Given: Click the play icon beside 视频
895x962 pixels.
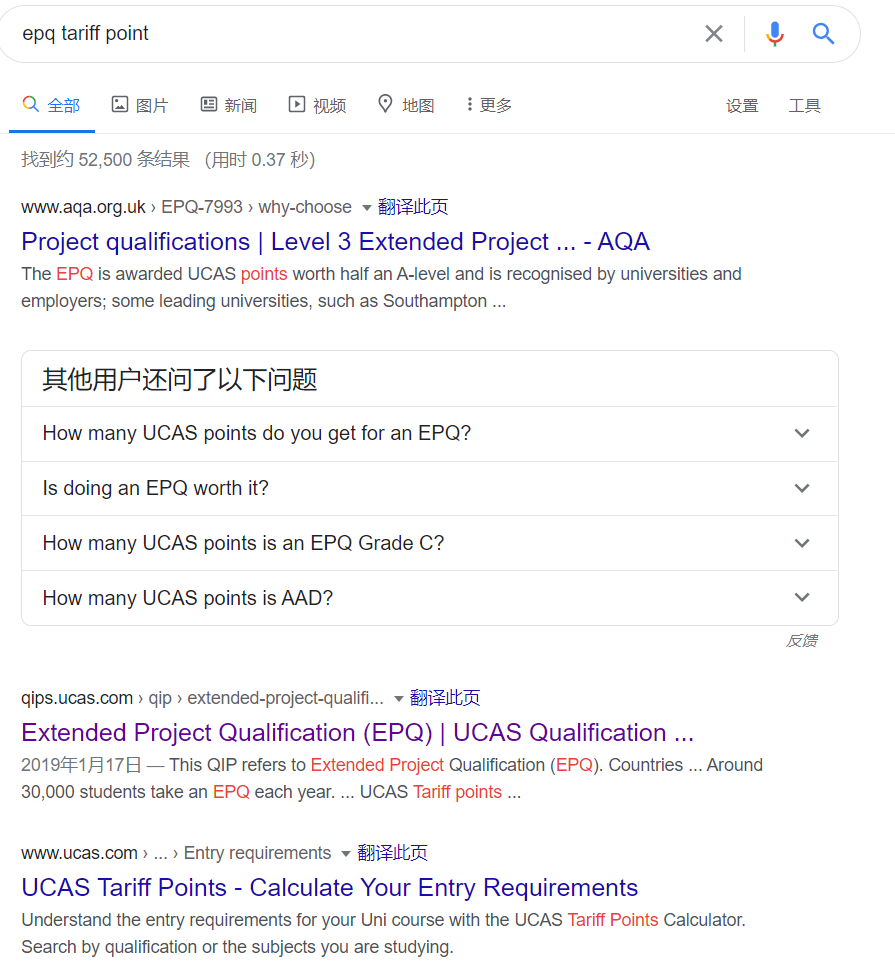Looking at the screenshot, I should click(297, 104).
